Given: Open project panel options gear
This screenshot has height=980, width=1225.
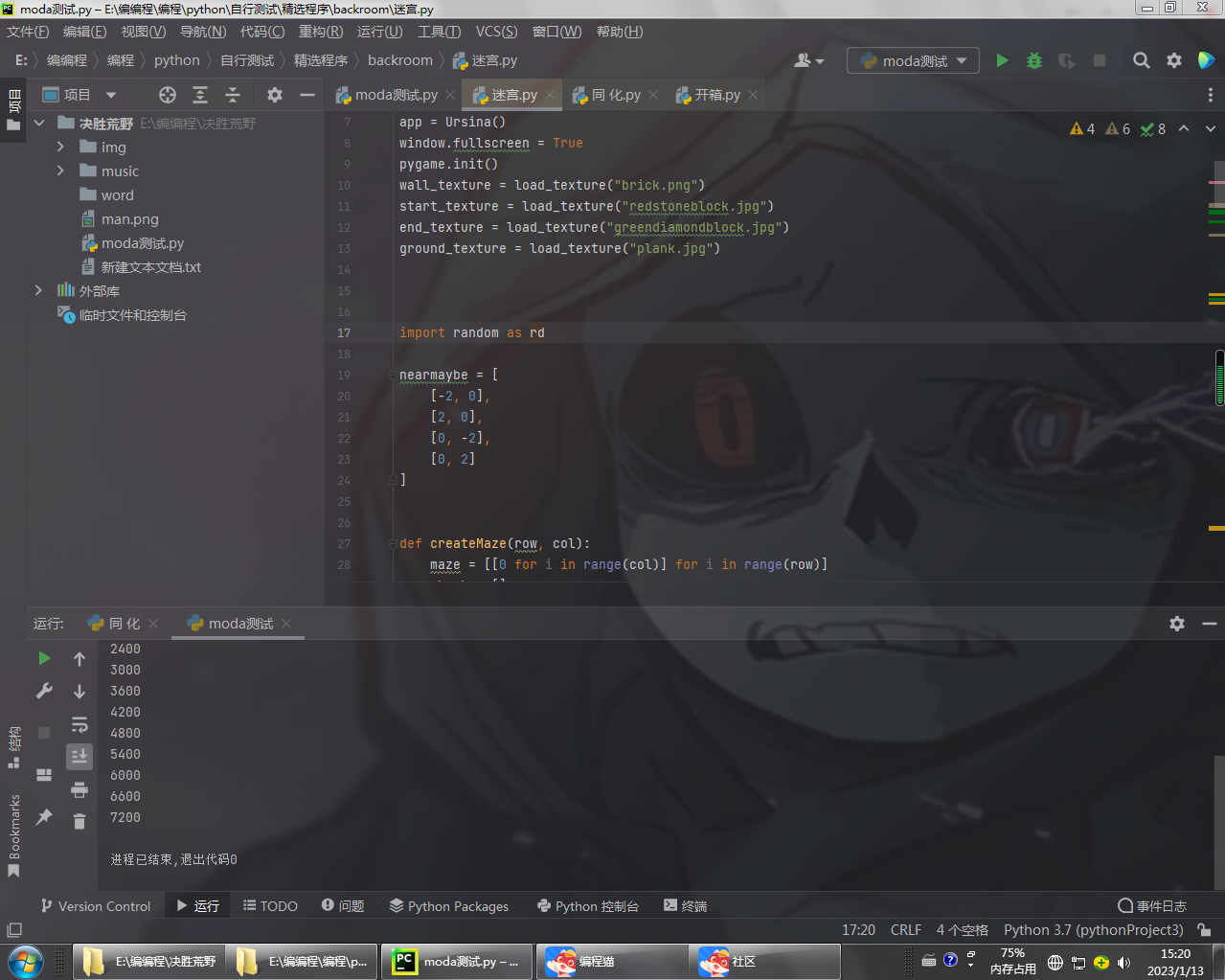Looking at the screenshot, I should point(275,95).
